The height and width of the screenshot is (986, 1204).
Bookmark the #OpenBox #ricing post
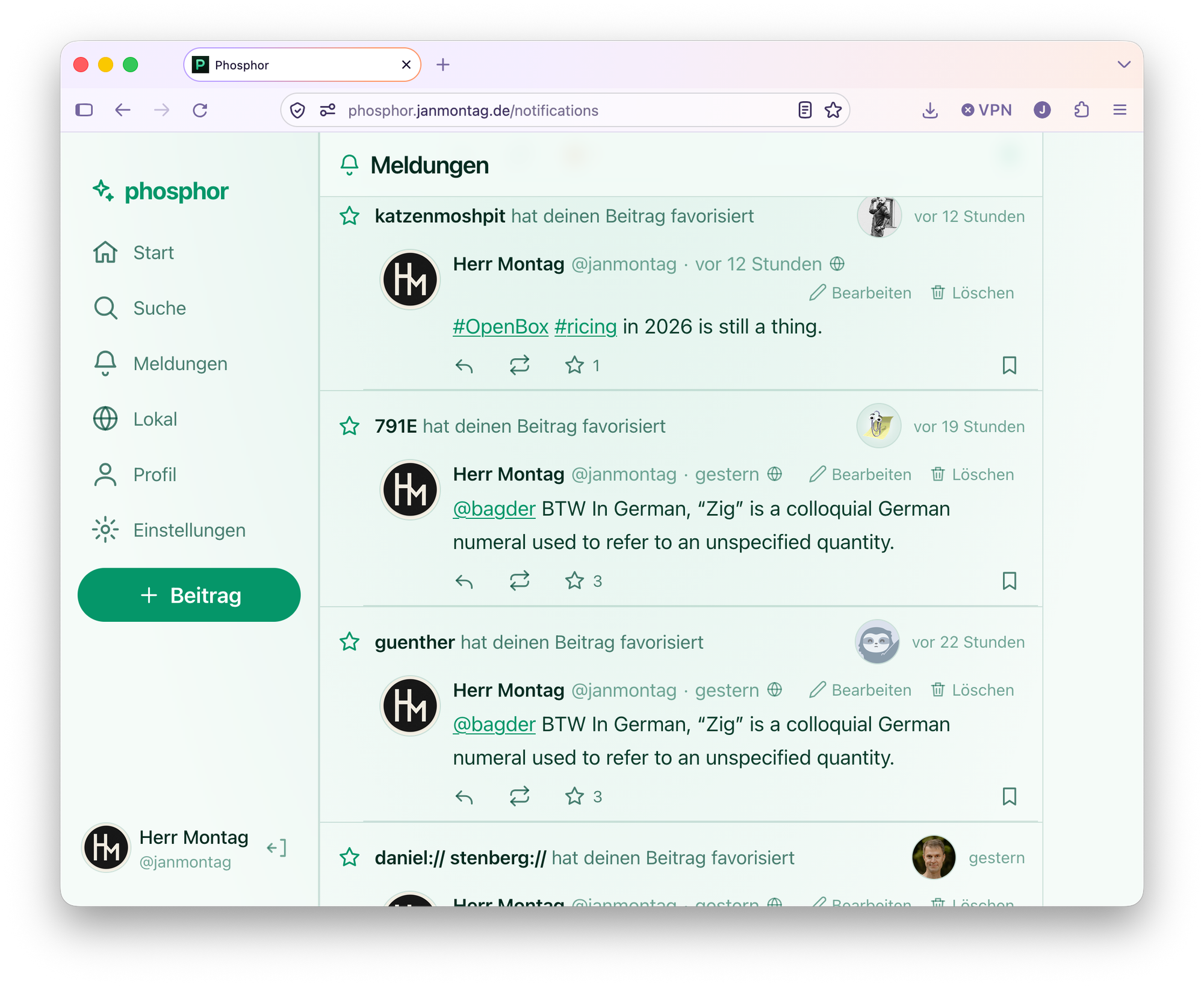[x=1009, y=365]
